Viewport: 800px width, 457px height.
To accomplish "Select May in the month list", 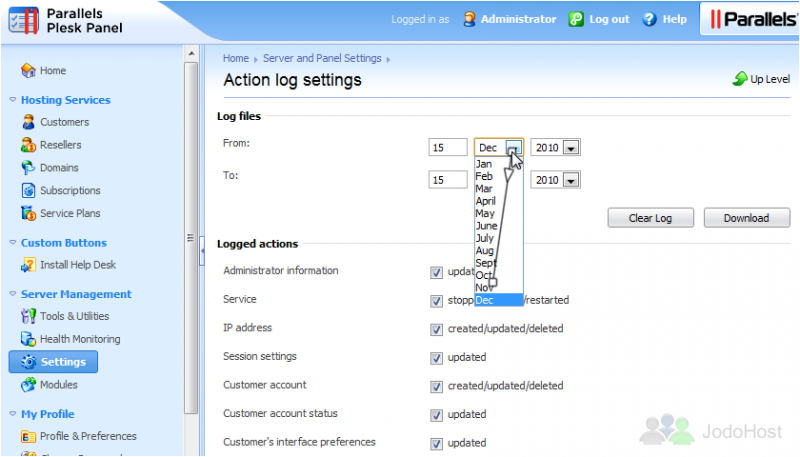I will (498, 213).
